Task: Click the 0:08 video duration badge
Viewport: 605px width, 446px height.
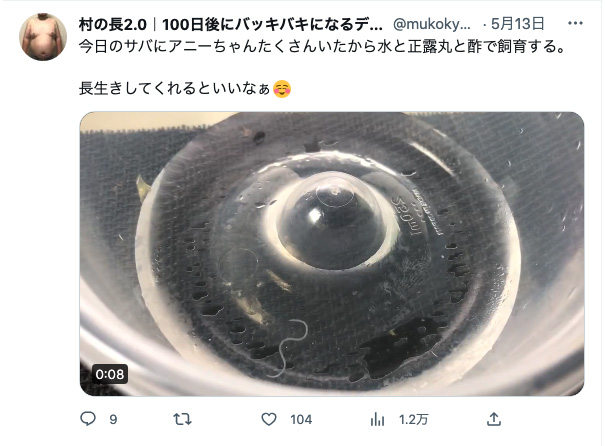Action: point(110,374)
